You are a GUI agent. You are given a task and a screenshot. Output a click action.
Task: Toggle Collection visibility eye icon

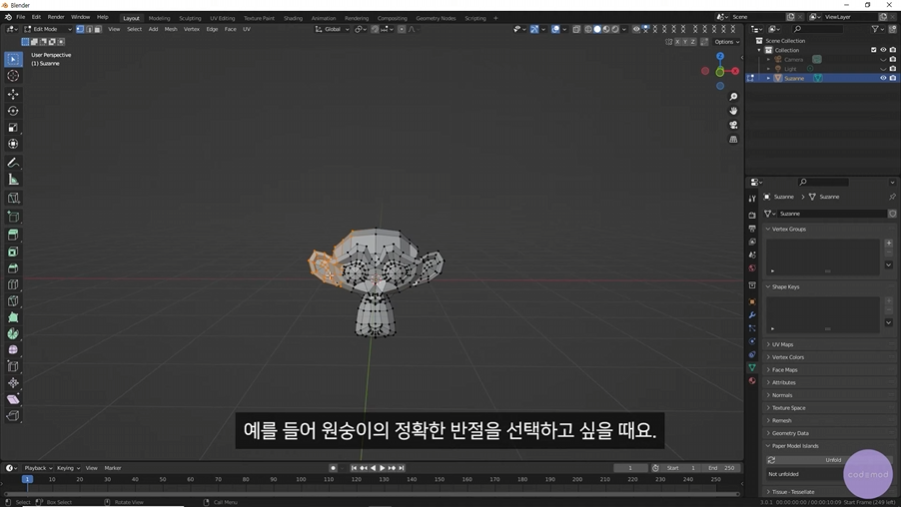pos(883,50)
